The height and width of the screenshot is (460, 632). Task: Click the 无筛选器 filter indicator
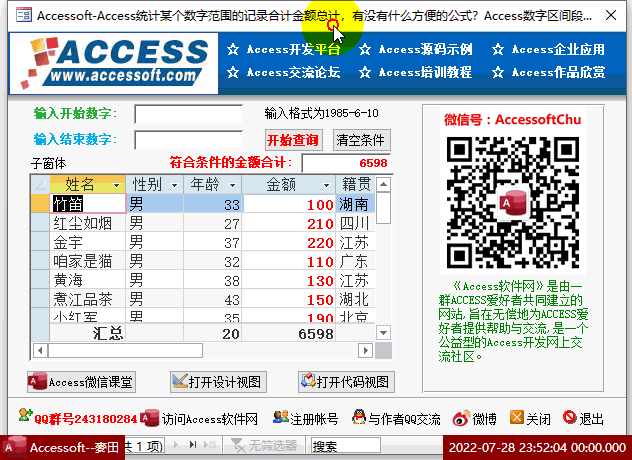pos(264,445)
